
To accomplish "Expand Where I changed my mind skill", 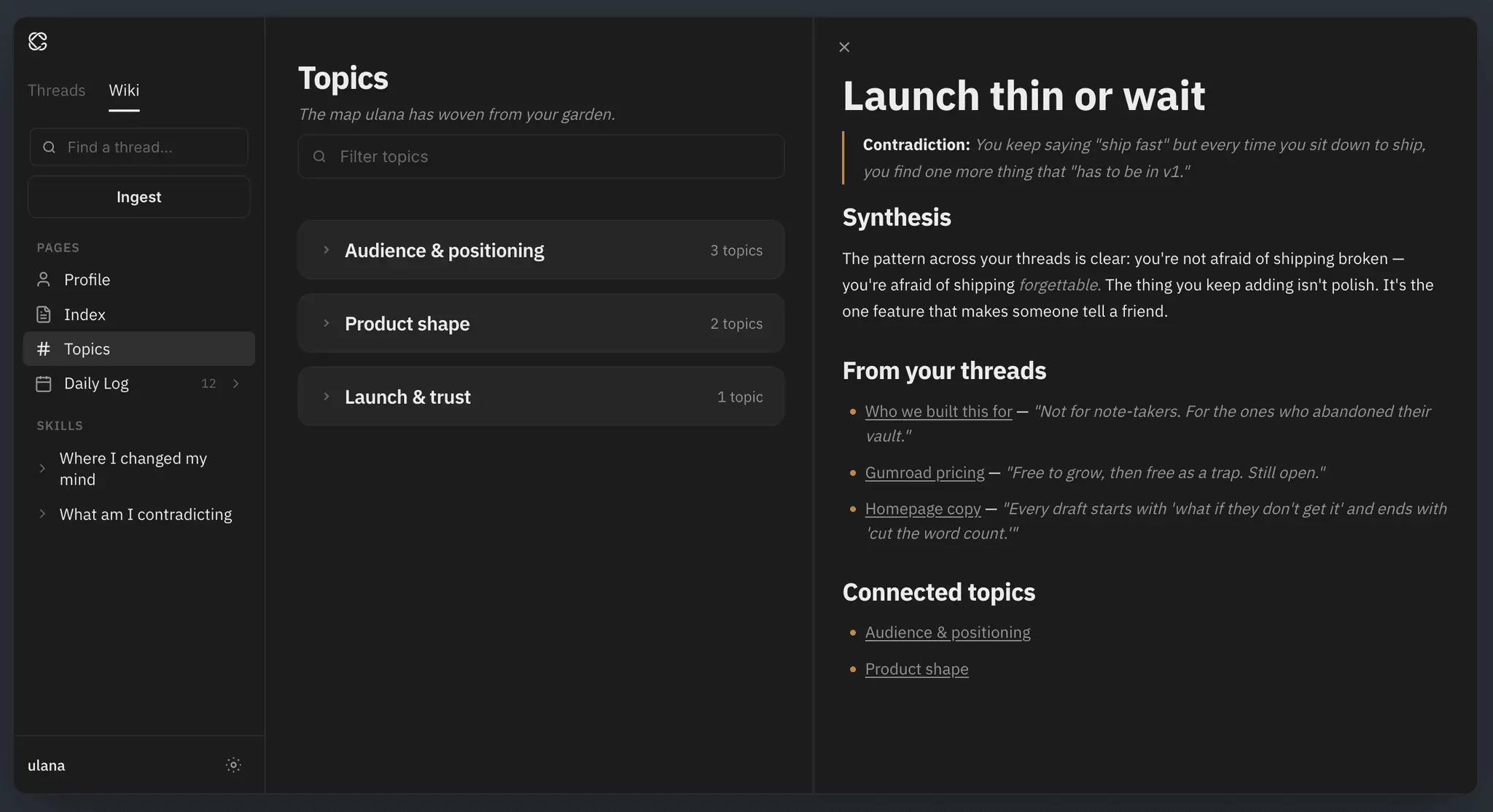I will coord(42,469).
